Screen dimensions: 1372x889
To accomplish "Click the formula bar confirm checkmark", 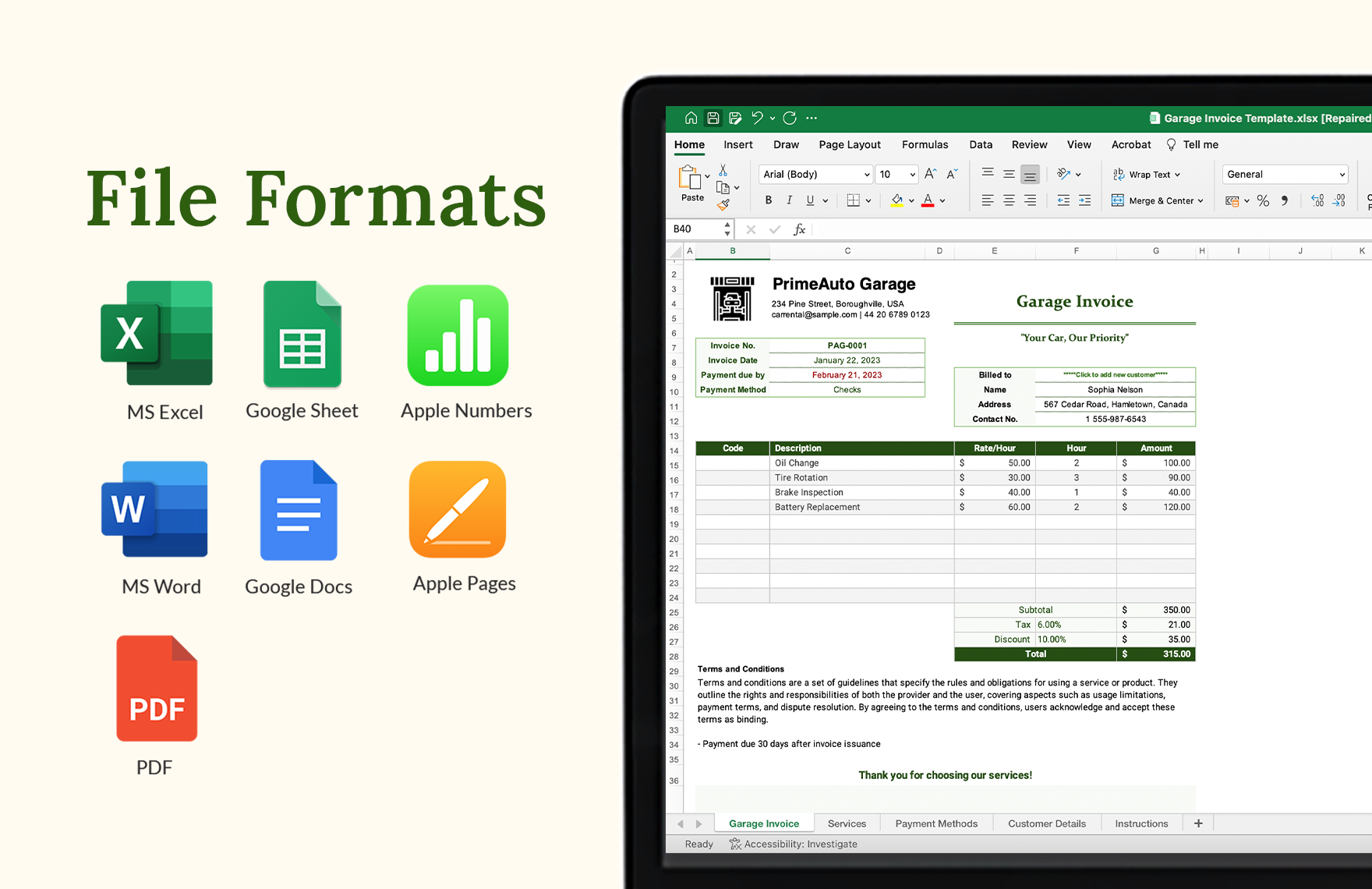I will coord(775,229).
